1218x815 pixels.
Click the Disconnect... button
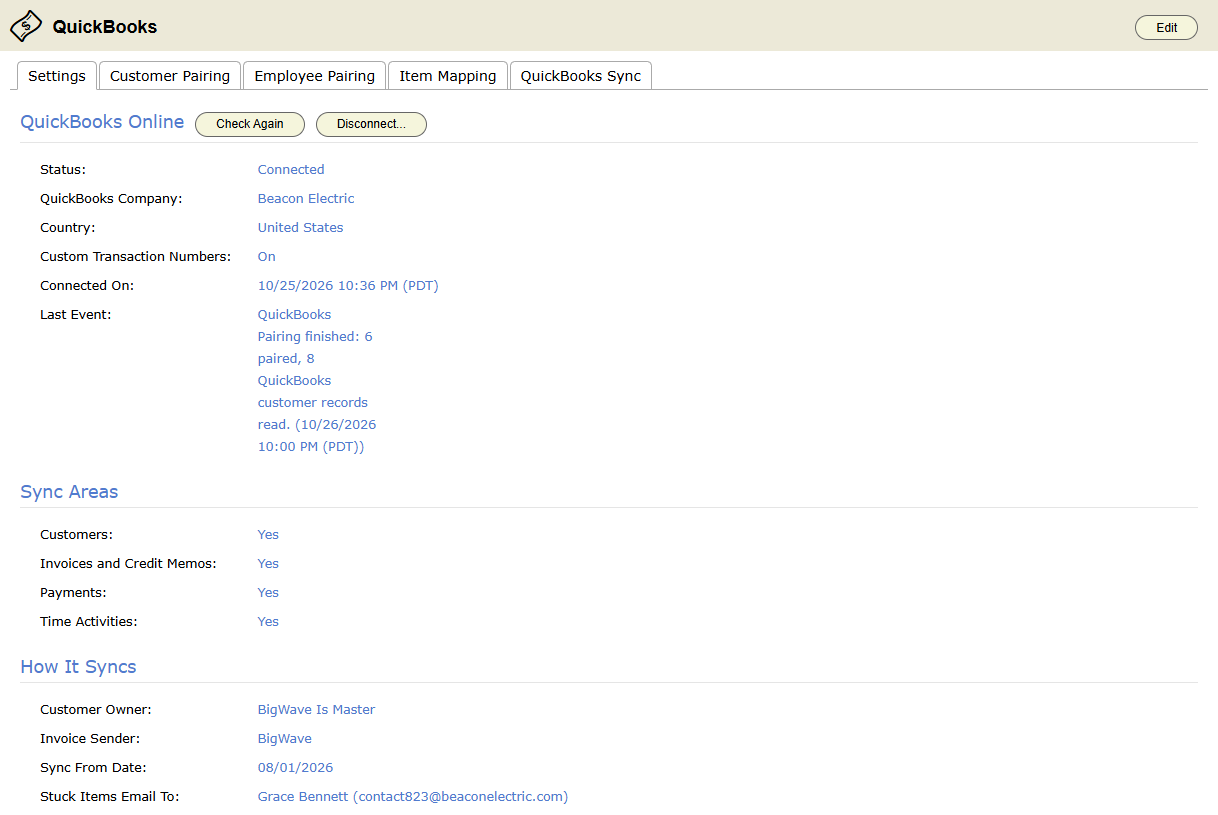(x=371, y=124)
